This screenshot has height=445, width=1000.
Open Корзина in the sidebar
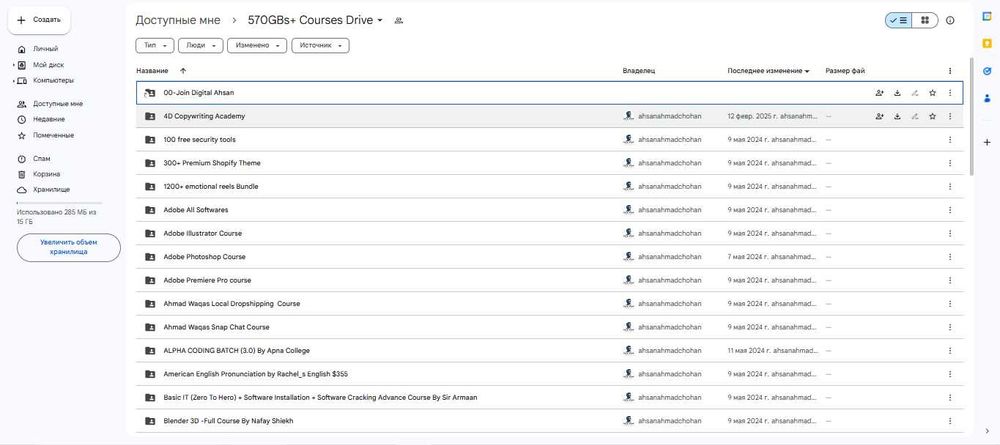point(46,174)
